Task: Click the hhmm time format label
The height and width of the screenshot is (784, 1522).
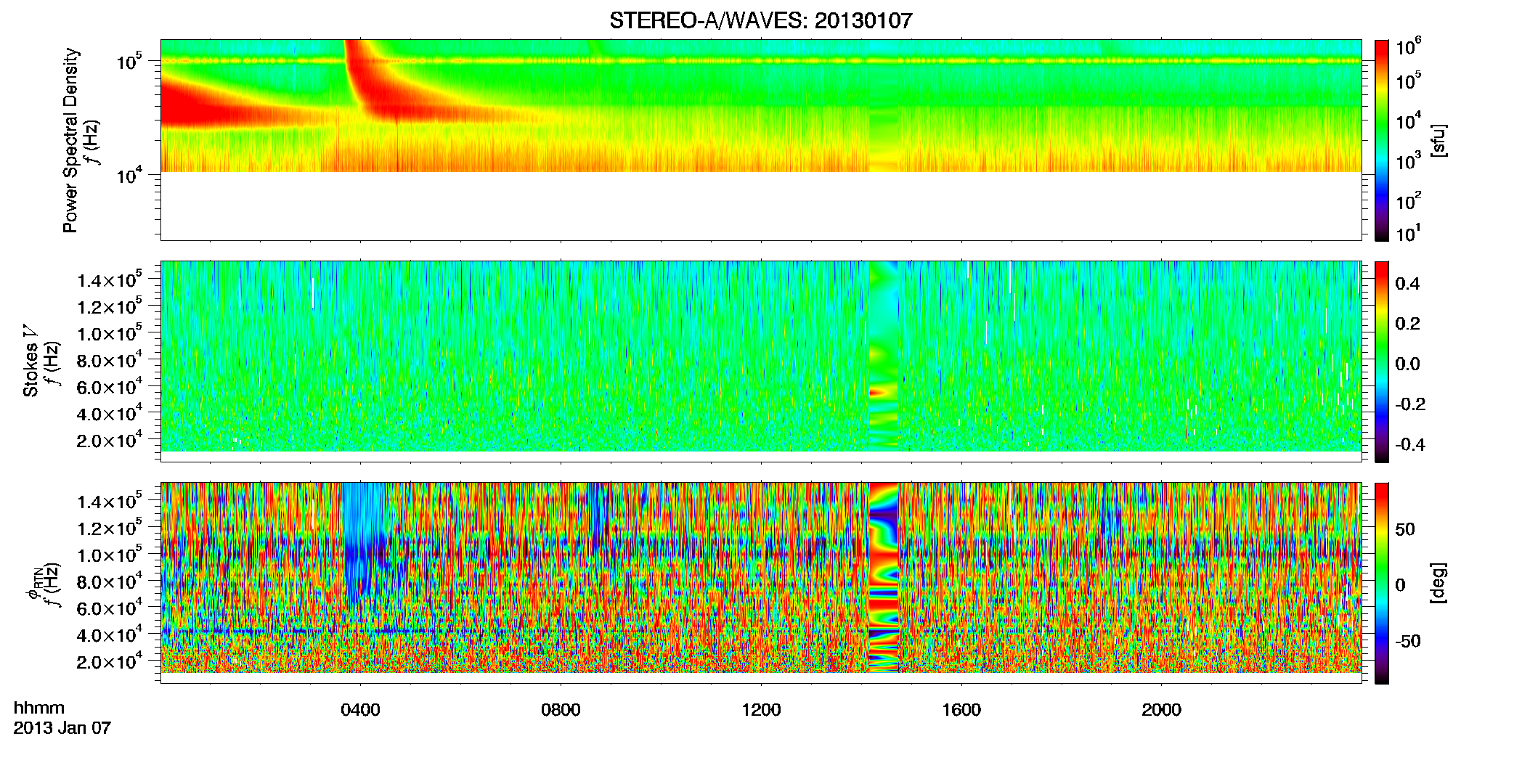Action: [x=39, y=709]
